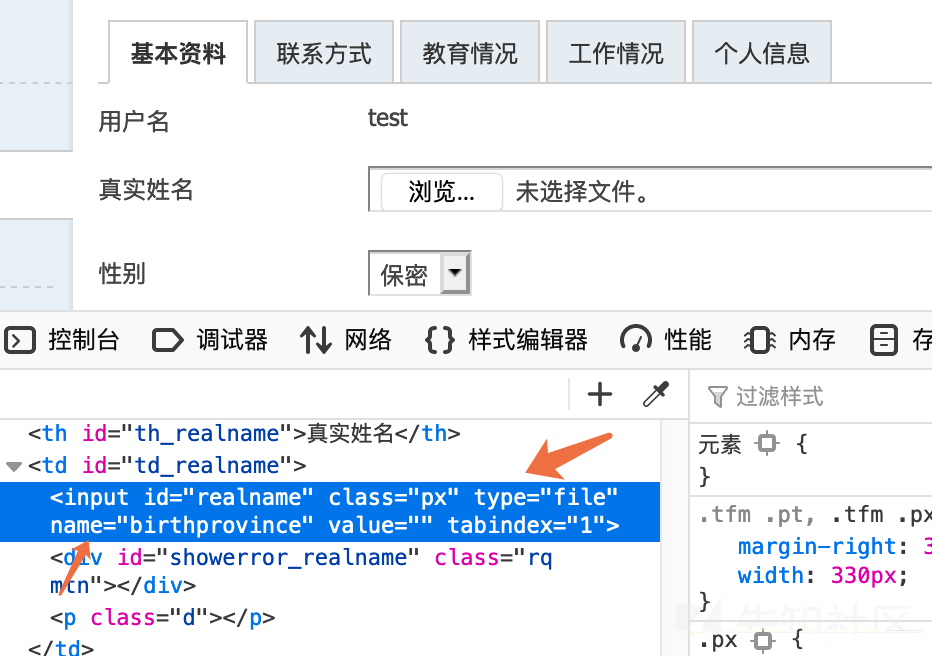This screenshot has width=932, height=656.
Task: Open the 网络 network panel
Action: tap(347, 340)
